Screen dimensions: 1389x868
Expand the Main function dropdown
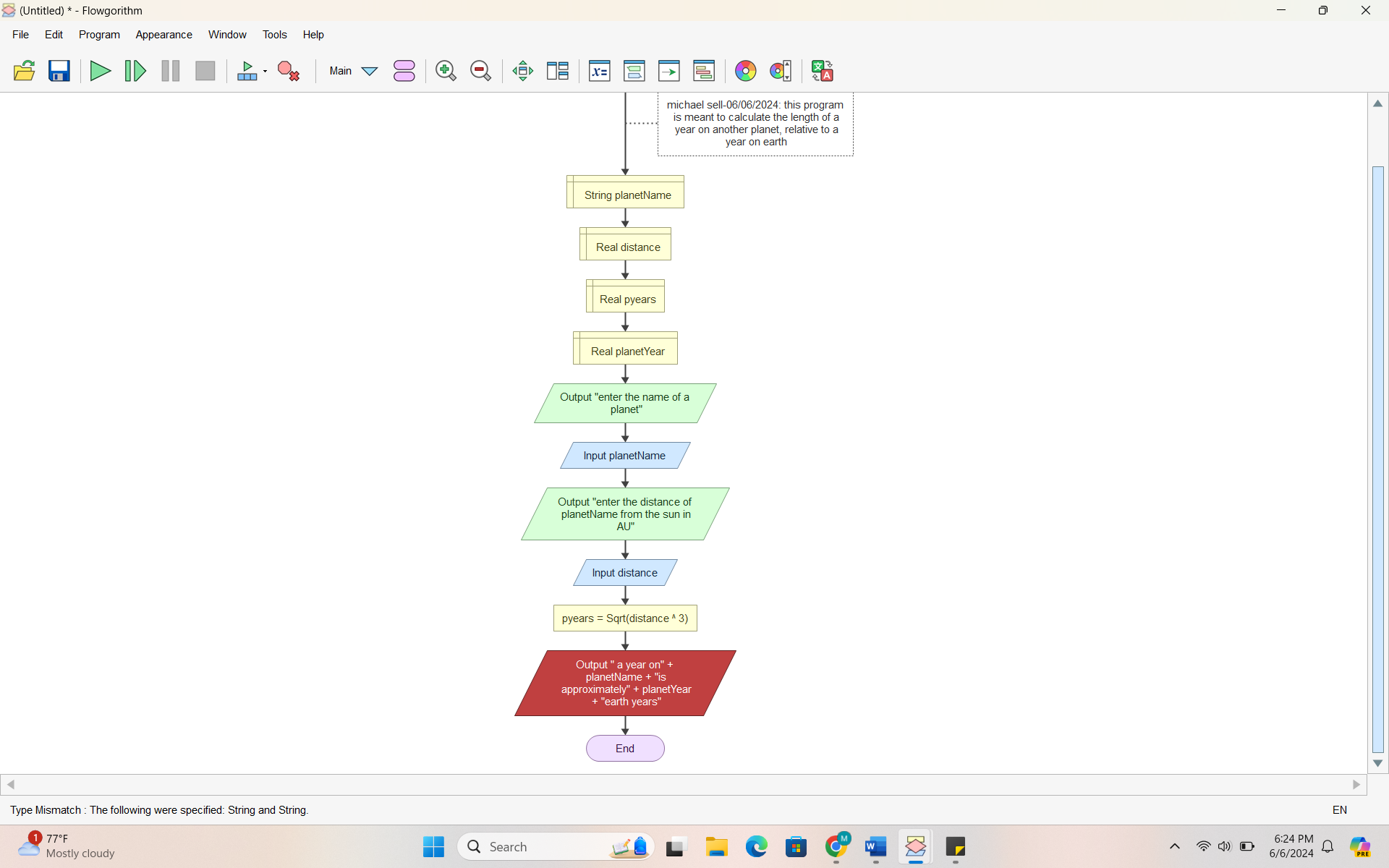370,71
